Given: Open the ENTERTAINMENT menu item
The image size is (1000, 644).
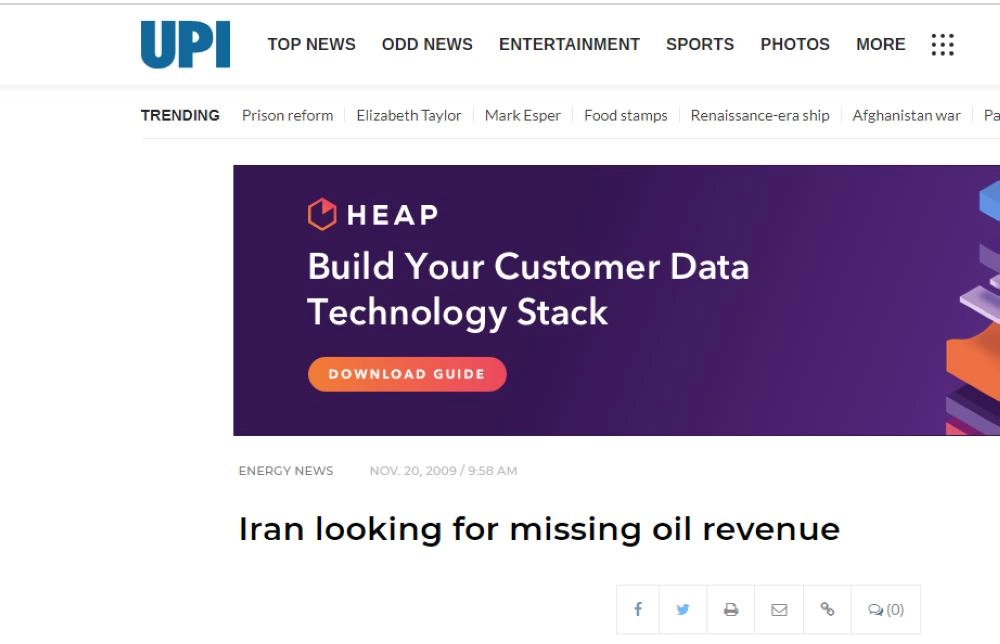Looking at the screenshot, I should tap(569, 45).
